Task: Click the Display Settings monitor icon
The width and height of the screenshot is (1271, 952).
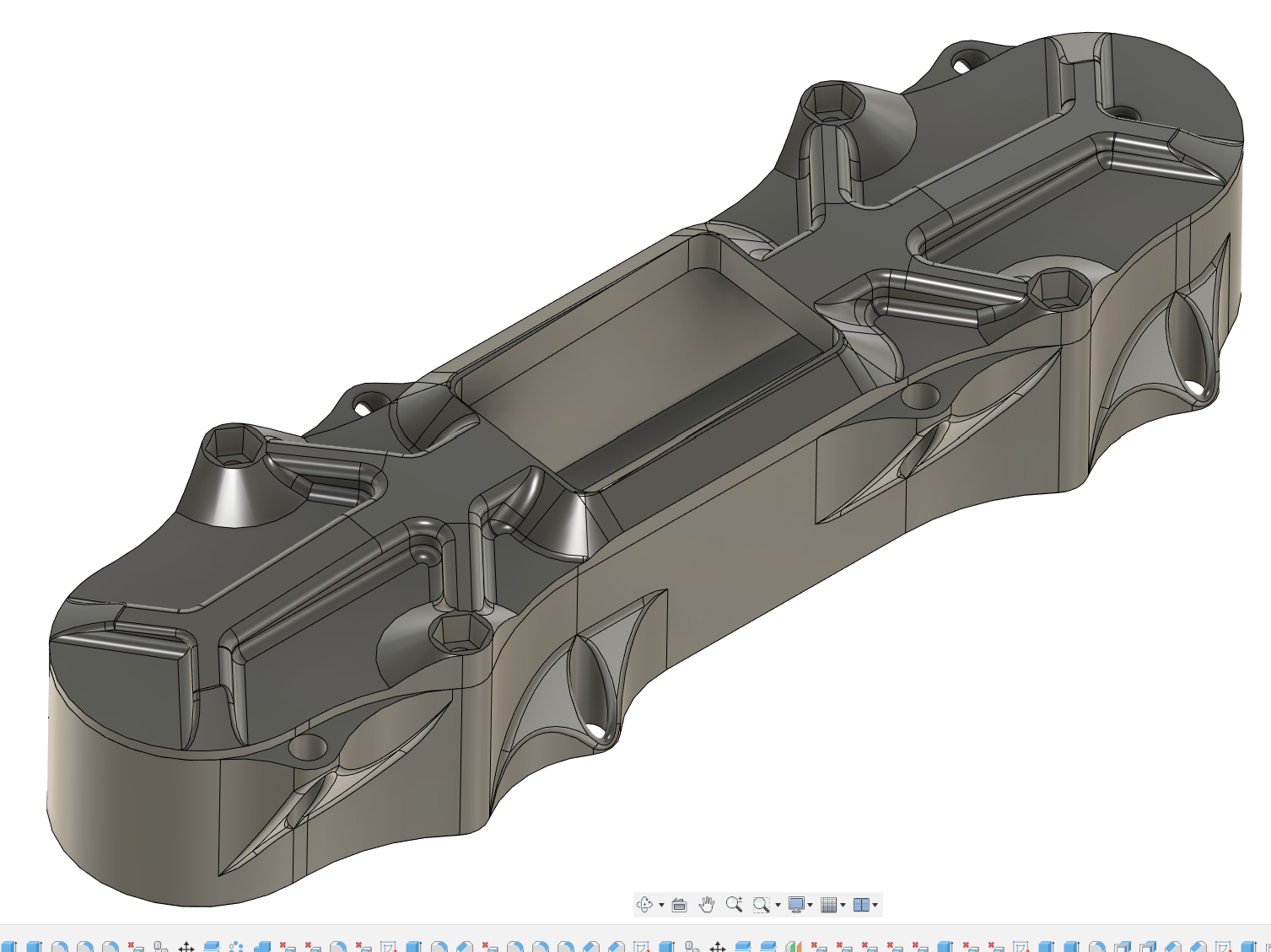Action: 798,905
